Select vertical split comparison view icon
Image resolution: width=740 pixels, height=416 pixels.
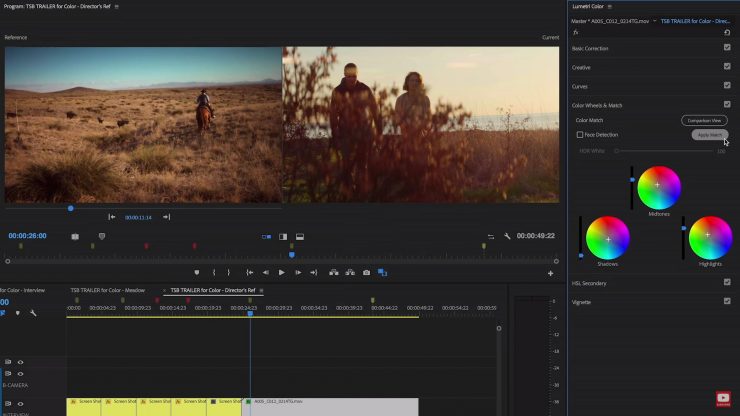283,237
